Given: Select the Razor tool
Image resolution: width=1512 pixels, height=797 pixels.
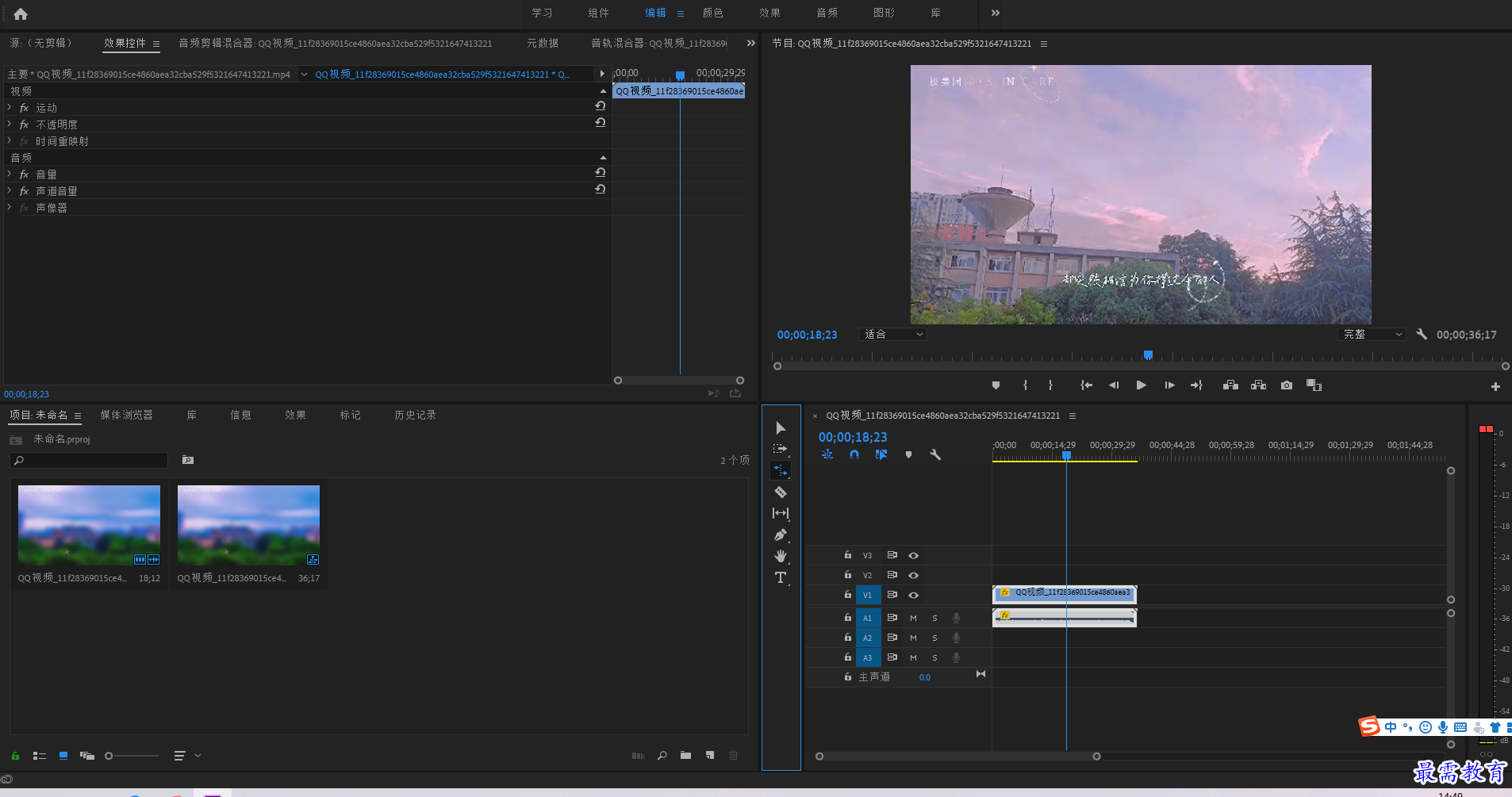Looking at the screenshot, I should [781, 492].
